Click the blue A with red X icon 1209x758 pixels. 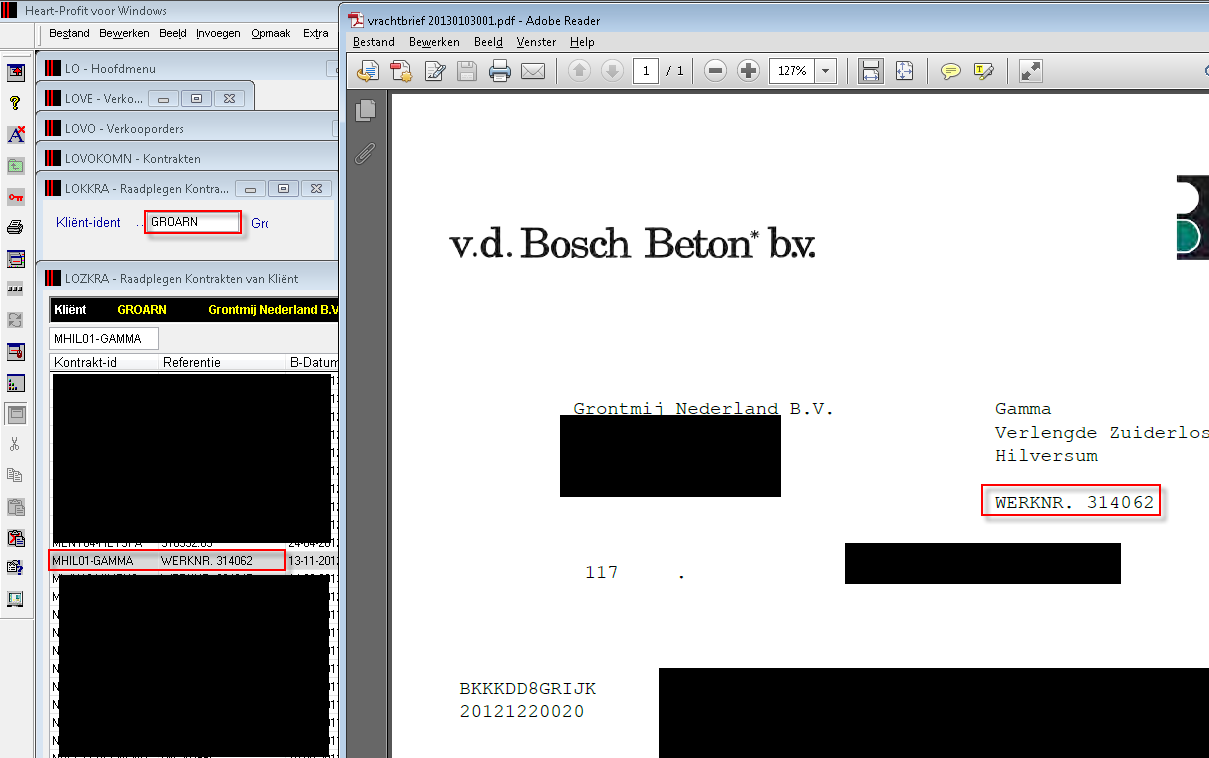pyautogui.click(x=16, y=134)
